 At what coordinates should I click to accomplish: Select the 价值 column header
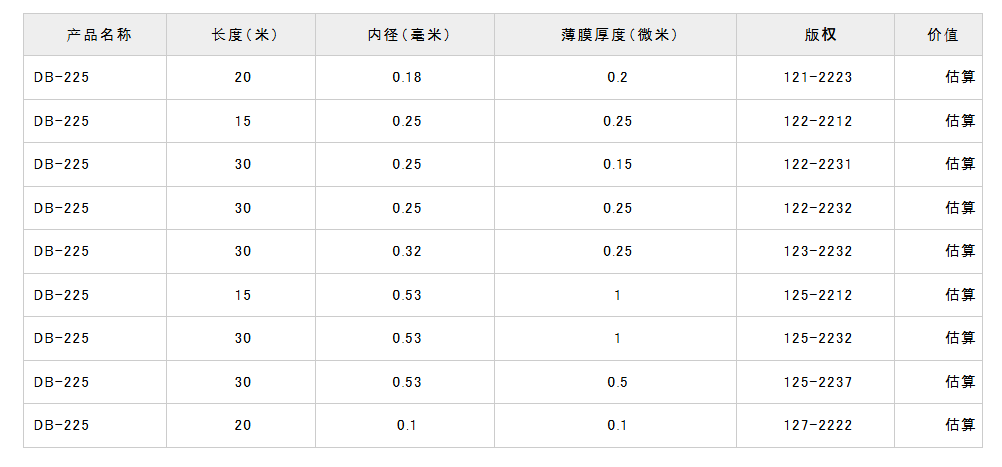pos(942,35)
